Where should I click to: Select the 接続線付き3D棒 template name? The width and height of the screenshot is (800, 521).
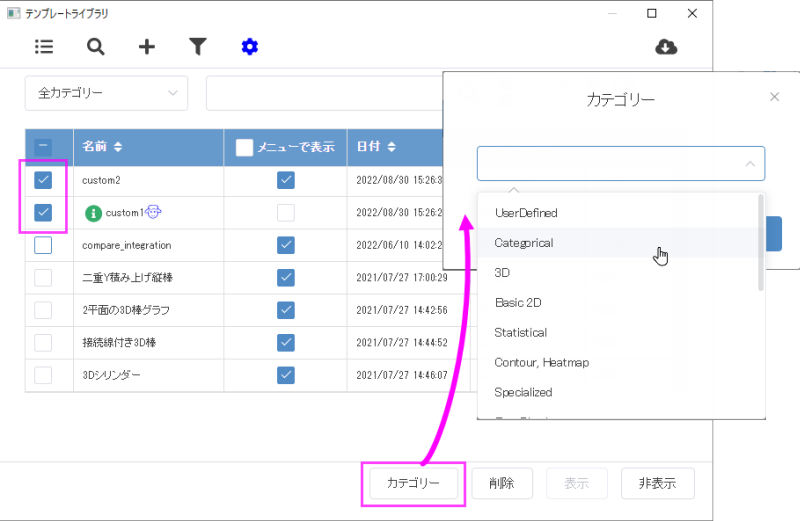[119, 342]
